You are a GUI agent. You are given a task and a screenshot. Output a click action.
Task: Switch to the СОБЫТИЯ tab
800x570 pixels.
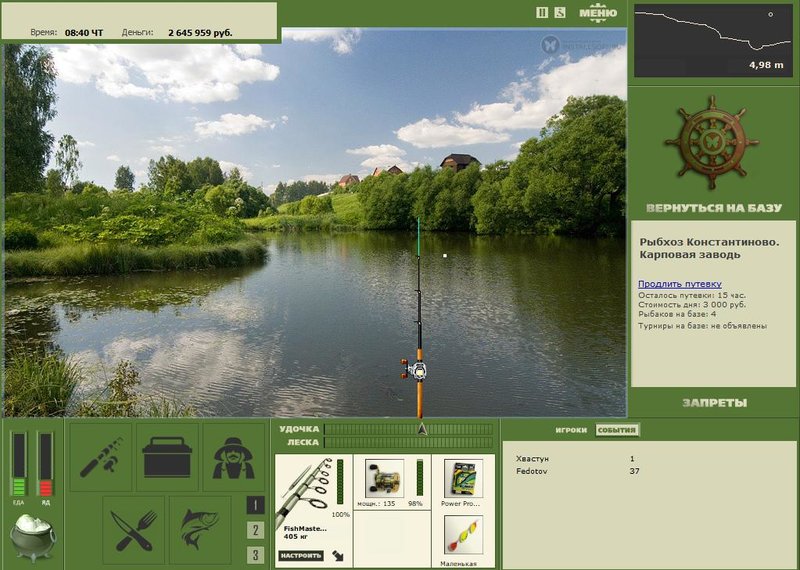[x=617, y=430]
